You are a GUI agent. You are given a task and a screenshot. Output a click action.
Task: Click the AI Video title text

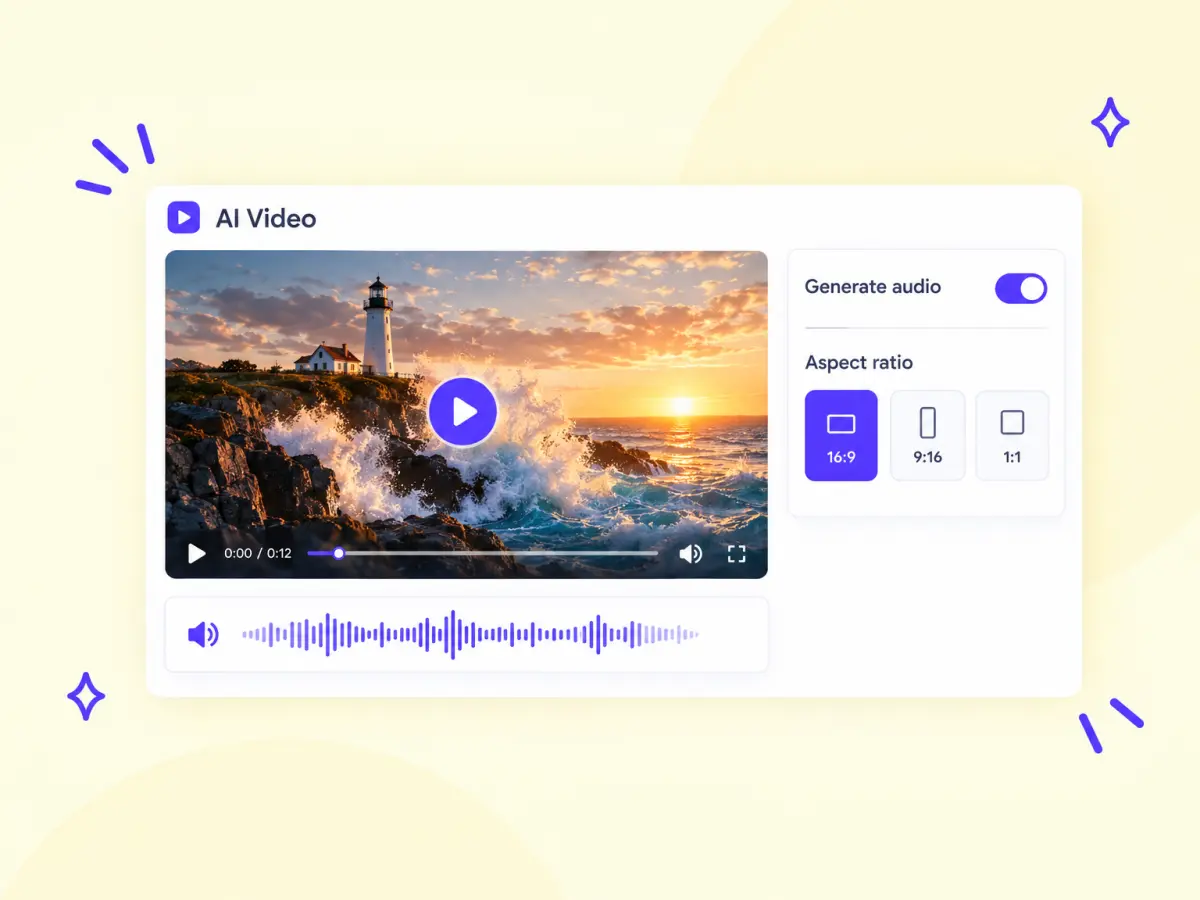(x=266, y=218)
